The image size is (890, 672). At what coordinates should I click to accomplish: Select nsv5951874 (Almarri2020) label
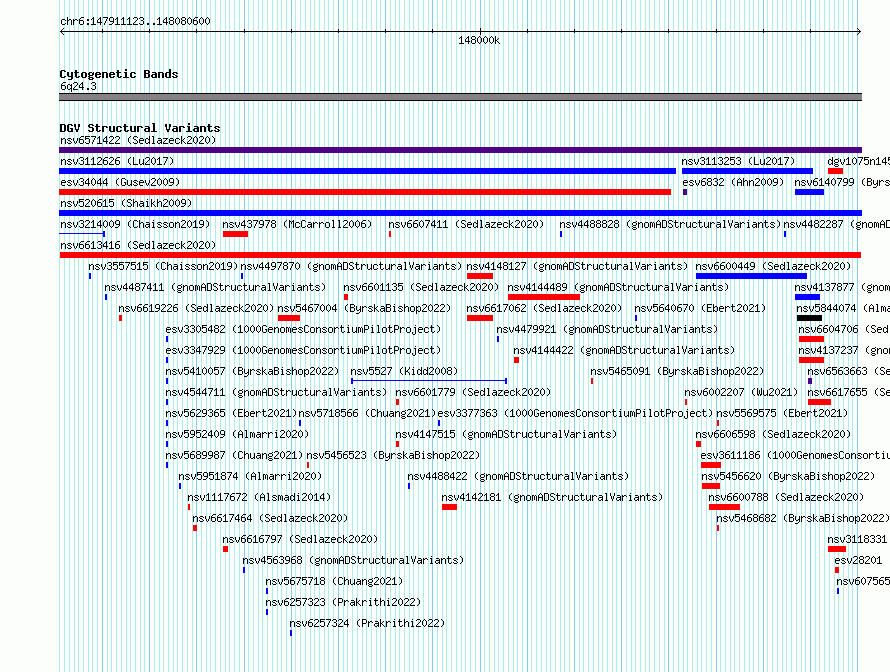(250, 476)
